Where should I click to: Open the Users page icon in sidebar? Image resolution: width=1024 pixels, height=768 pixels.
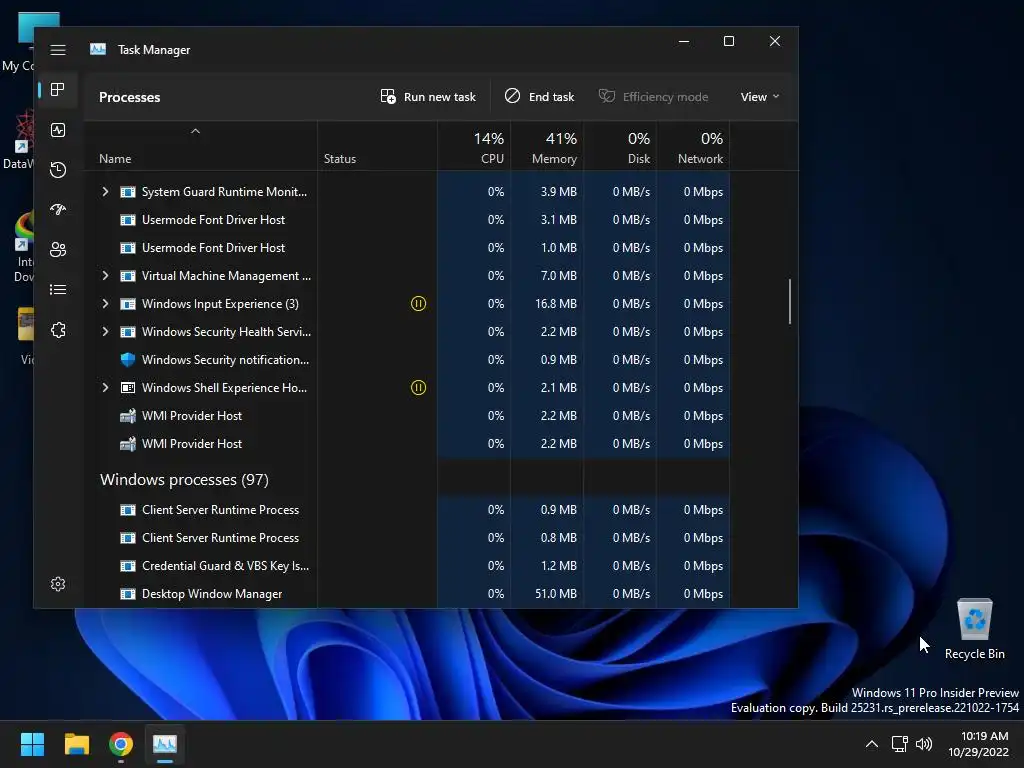click(x=57, y=249)
